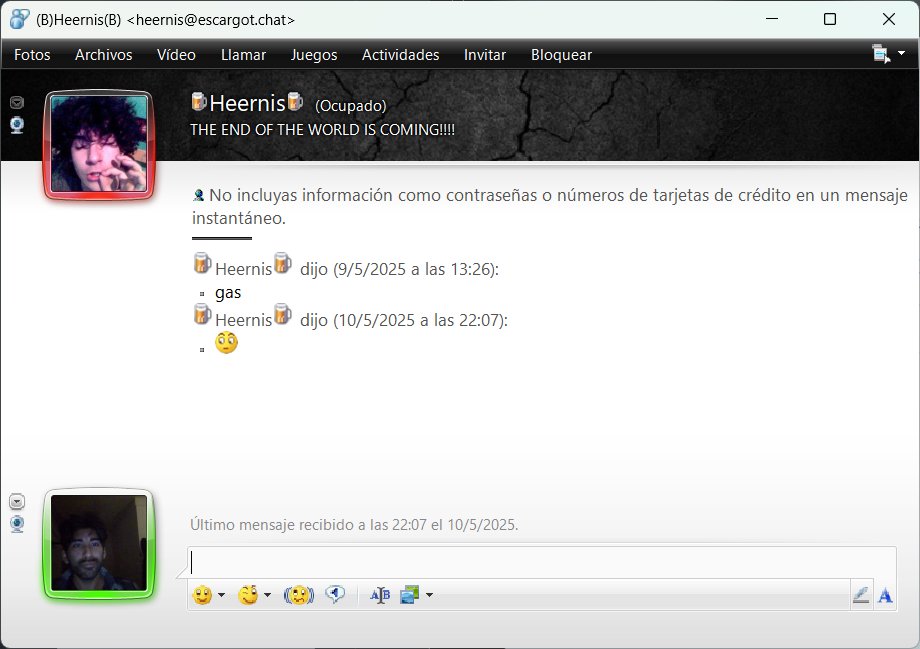Start a webcam session from the left sidebar
The width and height of the screenshot is (920, 649).
click(x=16, y=124)
